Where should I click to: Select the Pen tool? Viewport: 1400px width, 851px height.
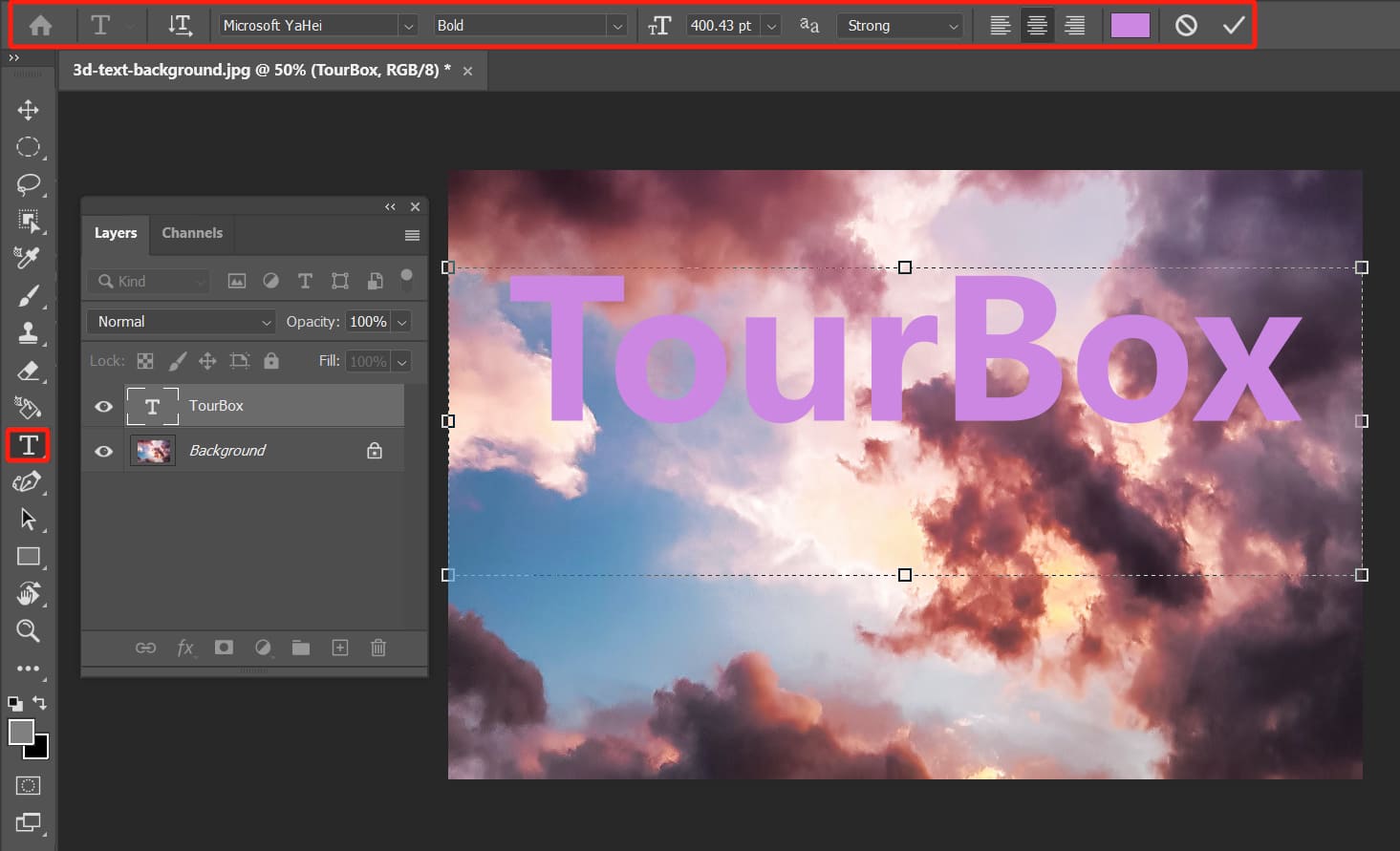(x=28, y=482)
